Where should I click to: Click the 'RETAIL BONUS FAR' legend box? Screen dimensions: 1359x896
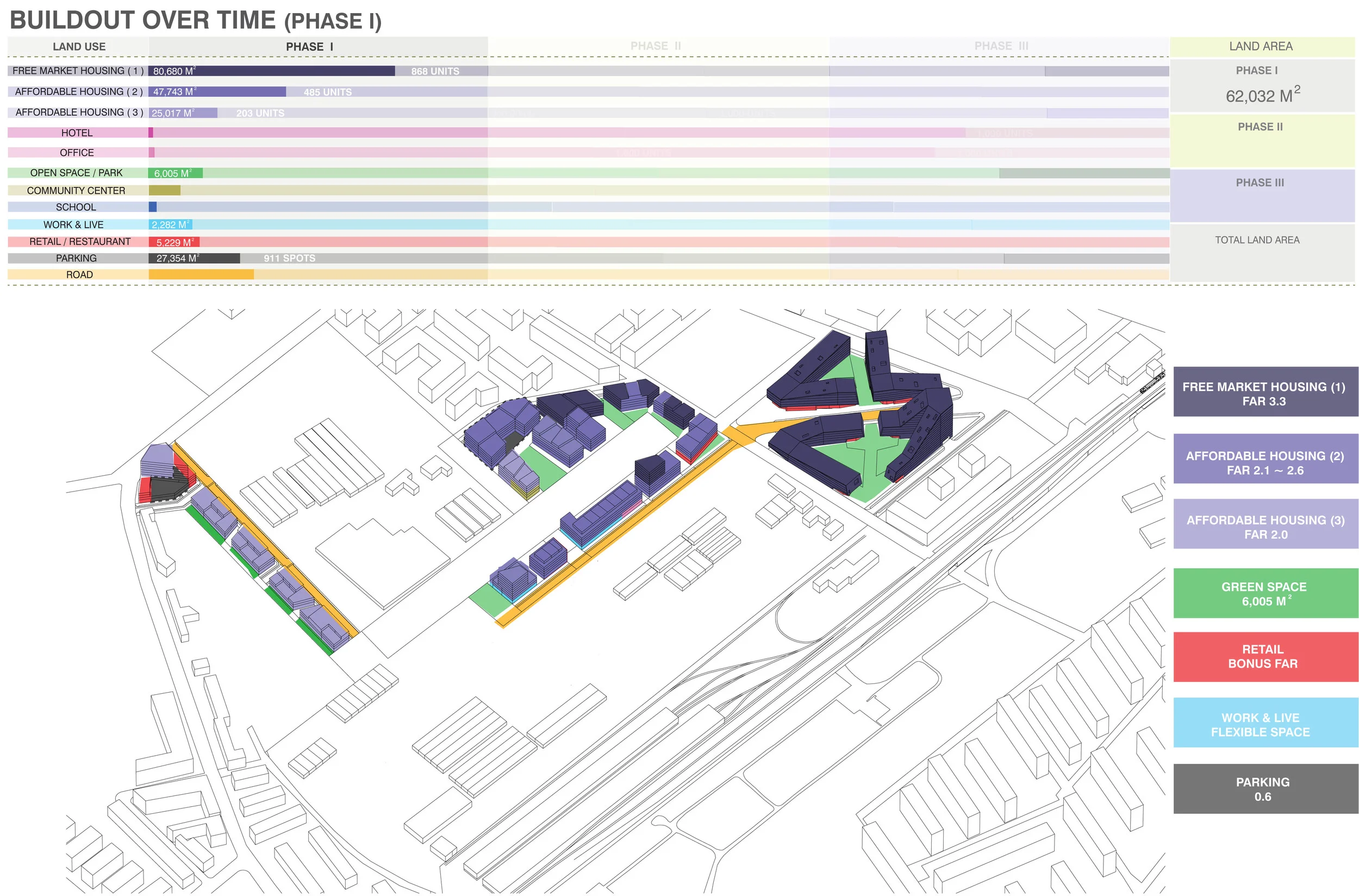(x=1266, y=657)
